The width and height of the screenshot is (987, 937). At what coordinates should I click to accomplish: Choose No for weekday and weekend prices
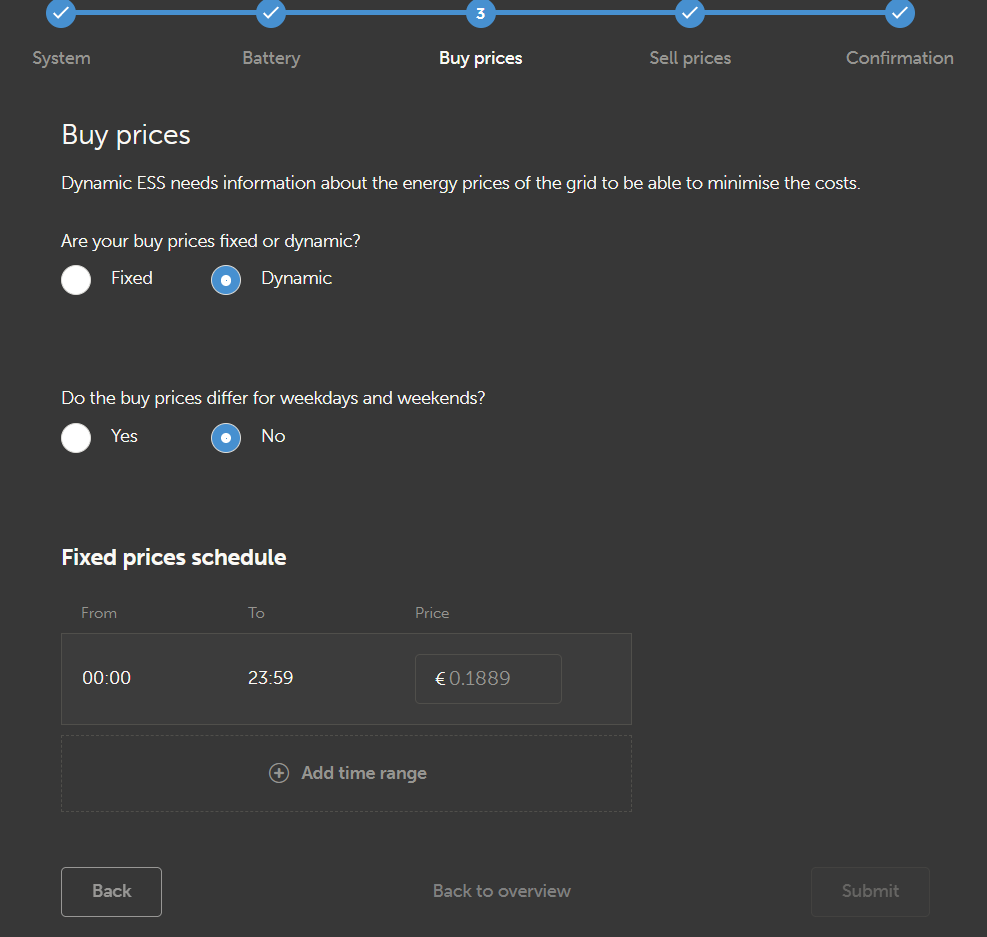point(226,438)
